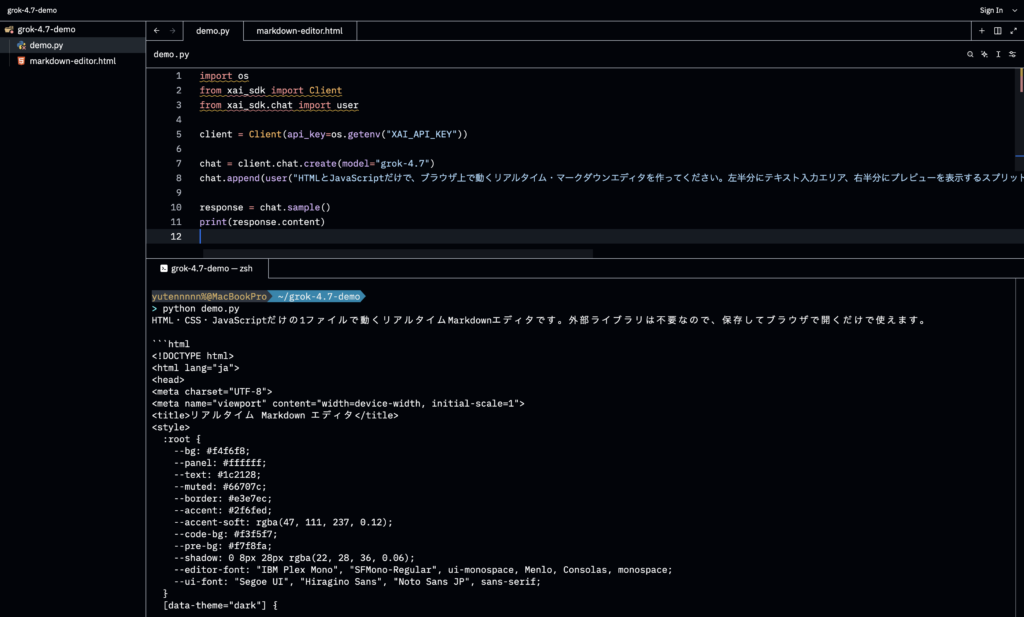Click '~/grok-4.7-demo' terminal prompt path
This screenshot has height=617, width=1024.
click(318, 296)
